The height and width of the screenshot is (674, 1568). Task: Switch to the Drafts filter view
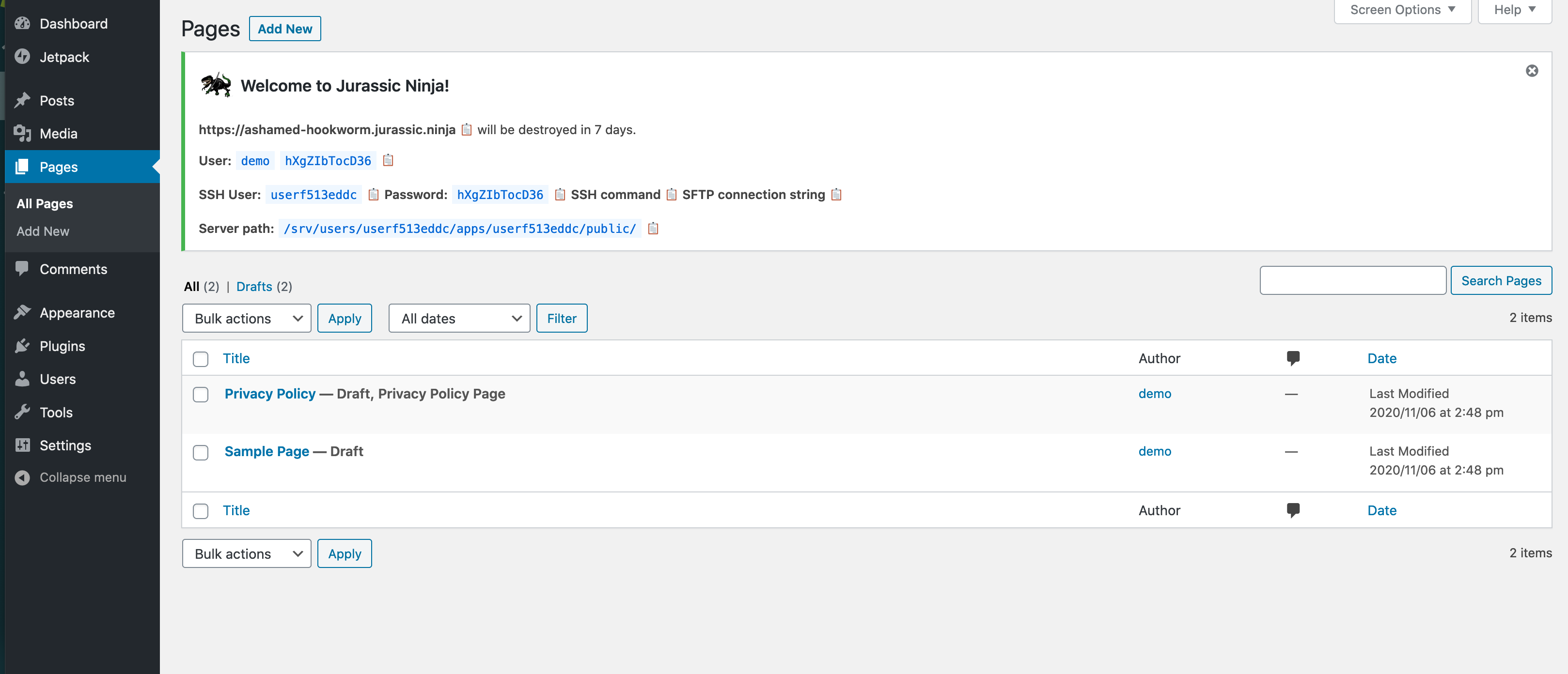pyautogui.click(x=254, y=287)
